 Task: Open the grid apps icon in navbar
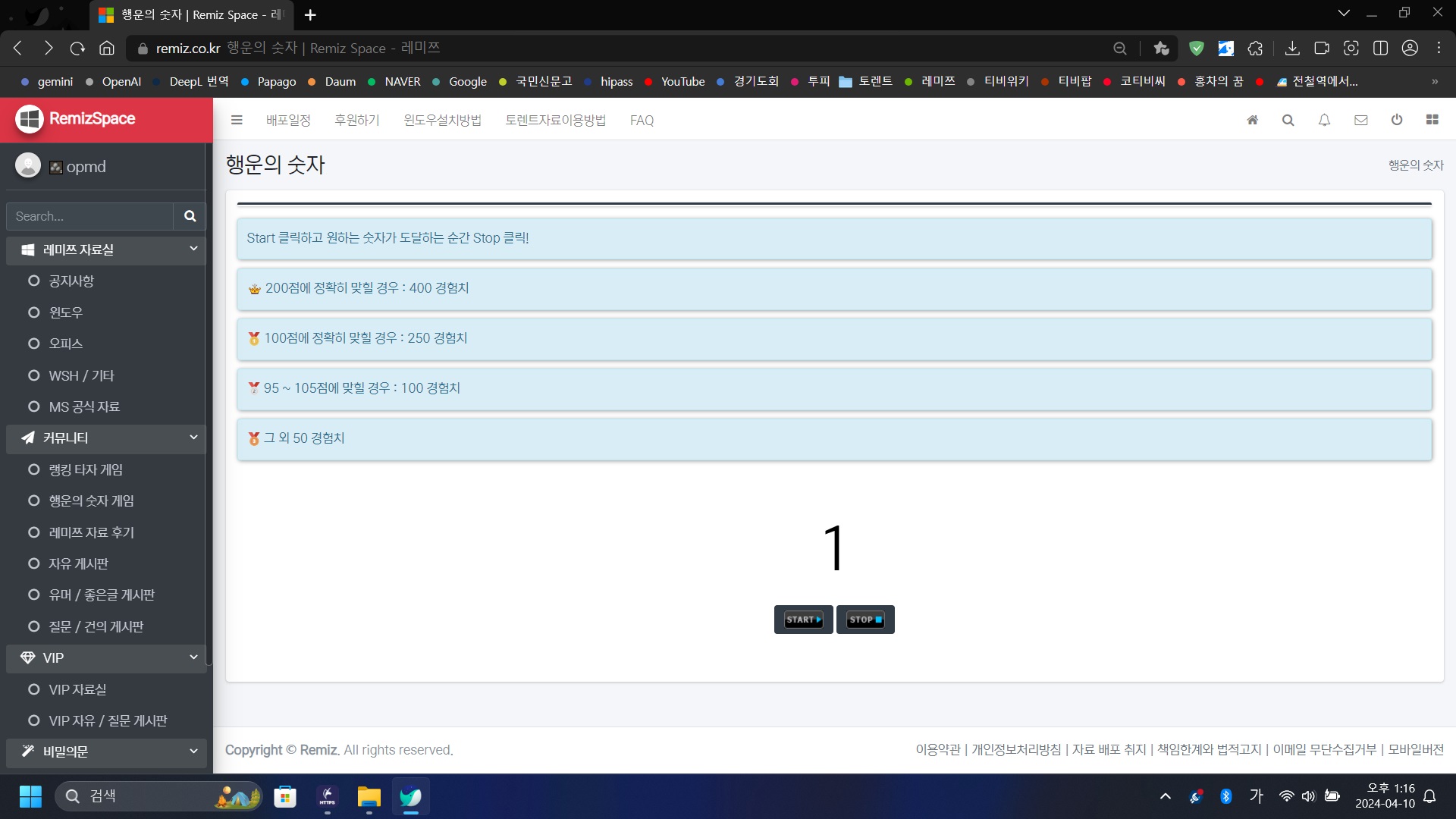click(x=1432, y=120)
